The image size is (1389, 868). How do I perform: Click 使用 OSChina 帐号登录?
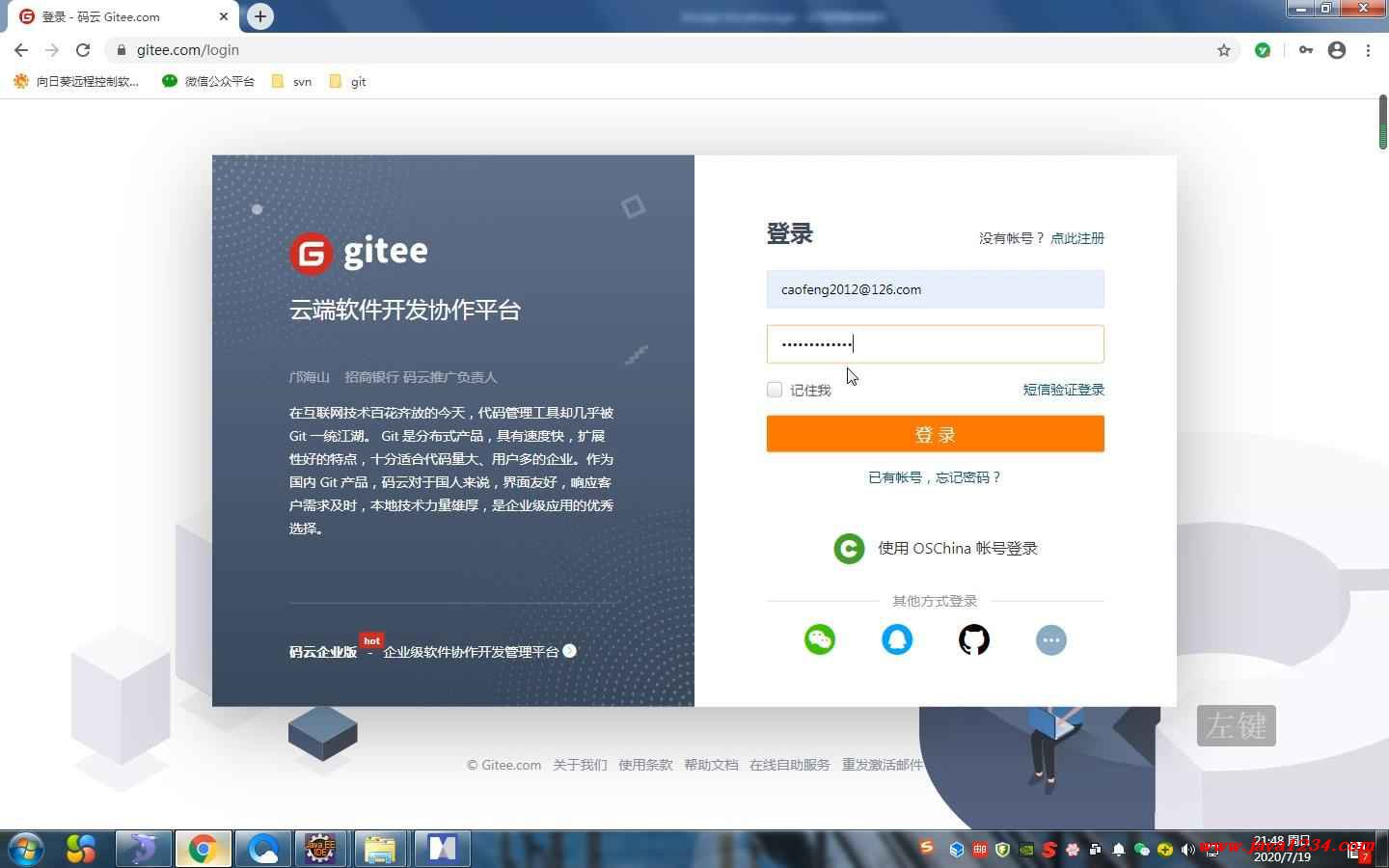tap(958, 549)
